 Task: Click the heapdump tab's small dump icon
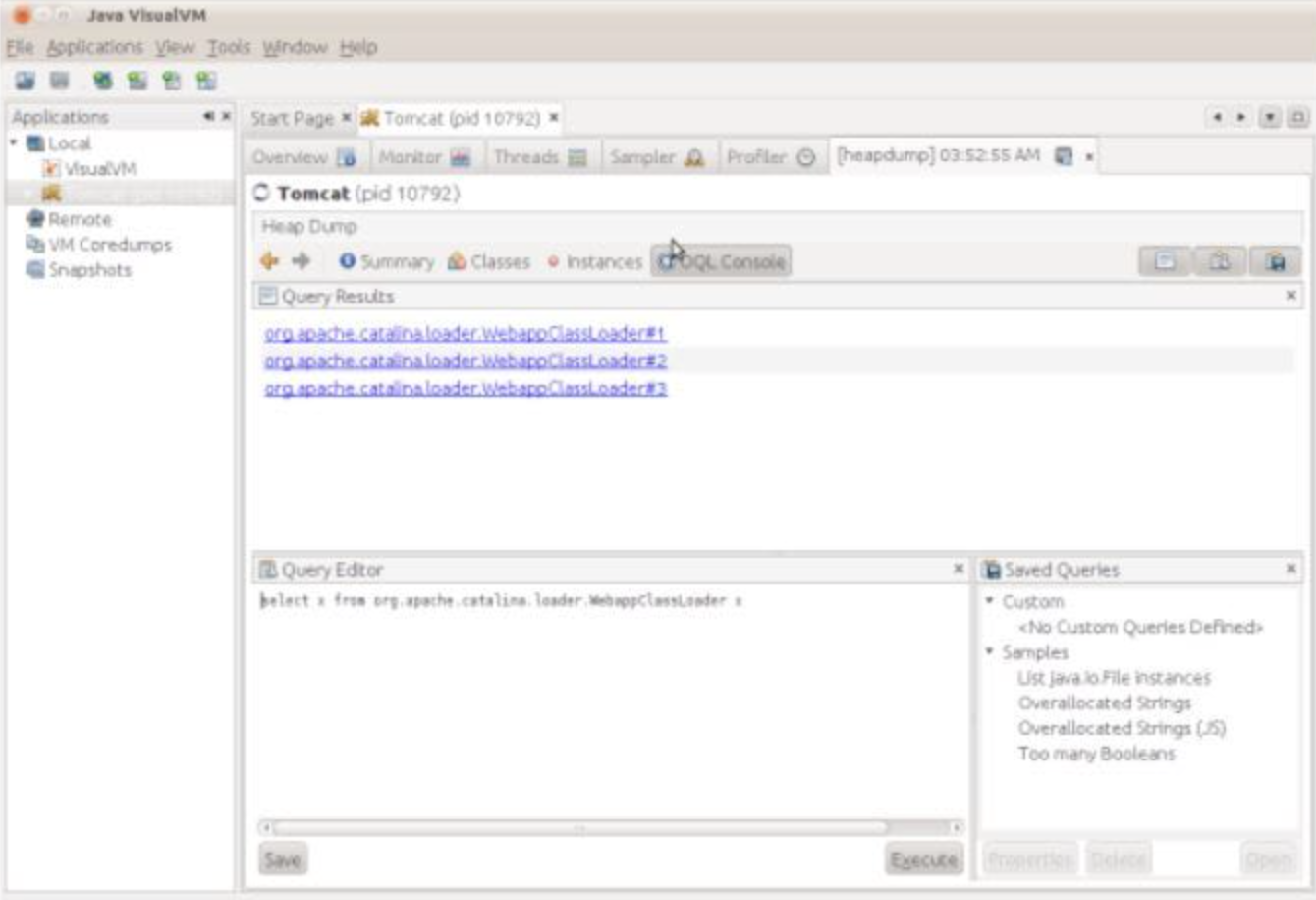[1064, 156]
